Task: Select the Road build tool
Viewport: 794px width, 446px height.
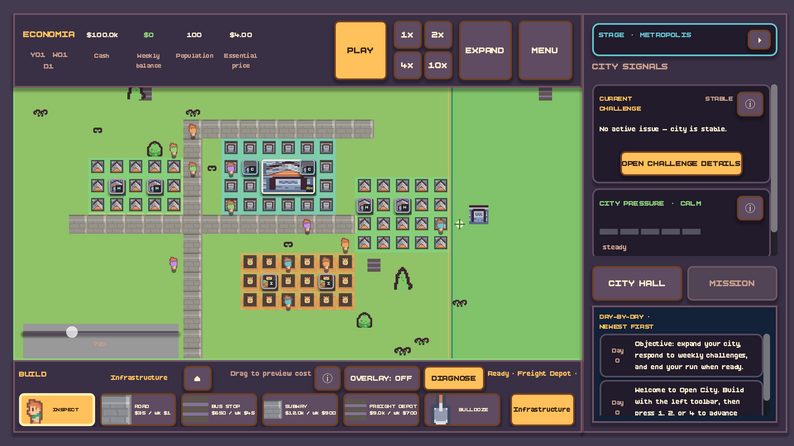Action: tap(138, 409)
